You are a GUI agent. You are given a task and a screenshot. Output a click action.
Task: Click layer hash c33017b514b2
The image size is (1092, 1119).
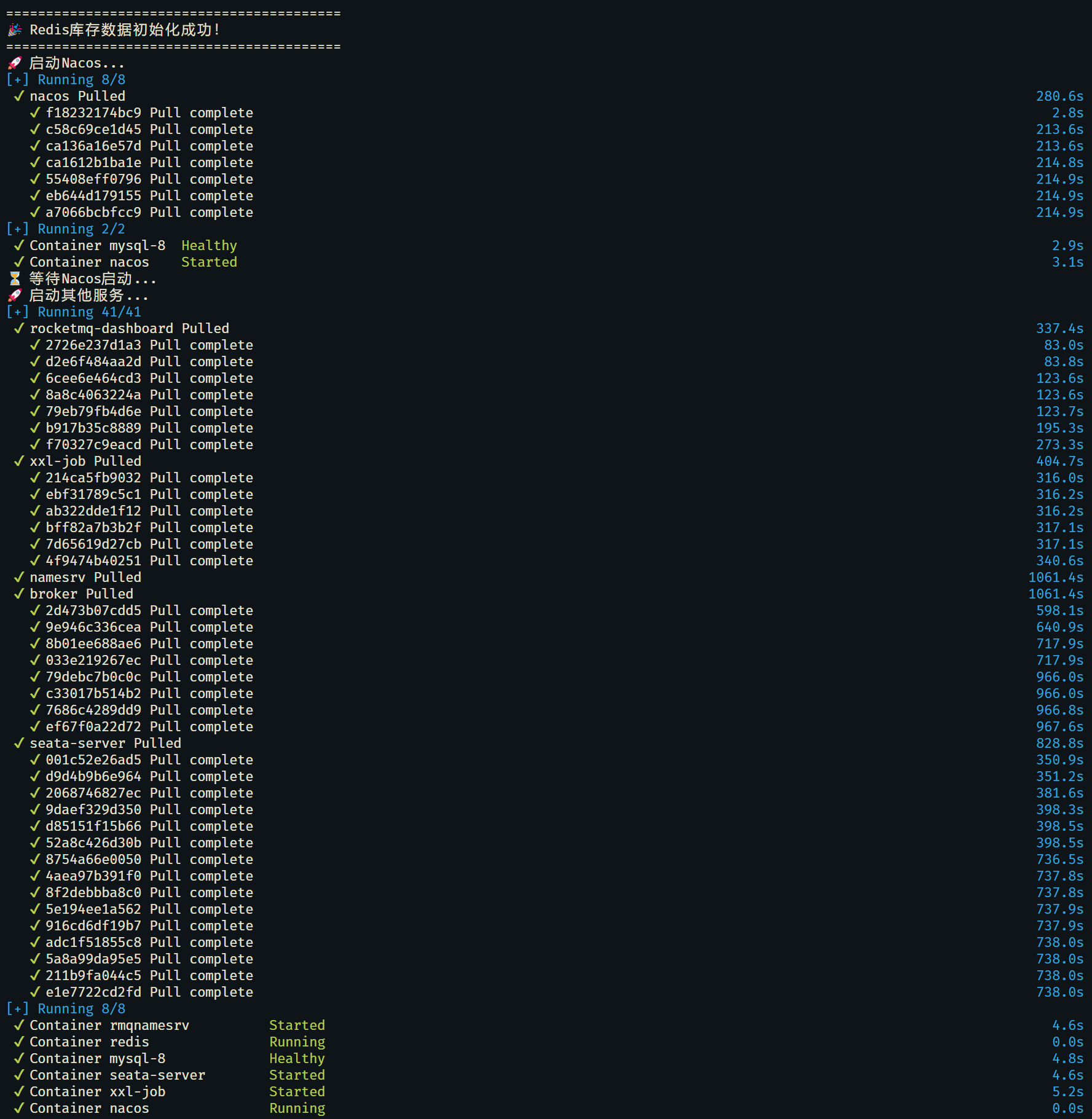[93, 693]
